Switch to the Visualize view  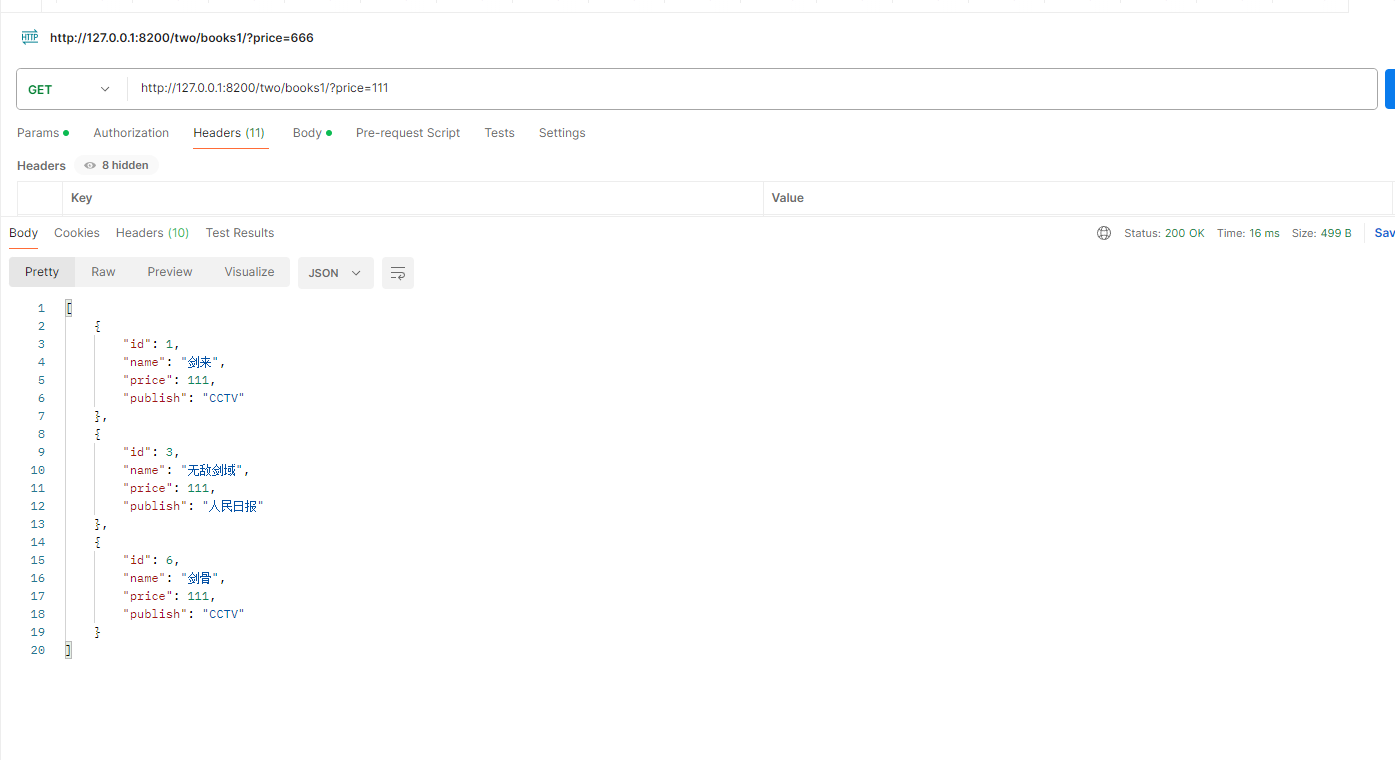pyautogui.click(x=249, y=272)
